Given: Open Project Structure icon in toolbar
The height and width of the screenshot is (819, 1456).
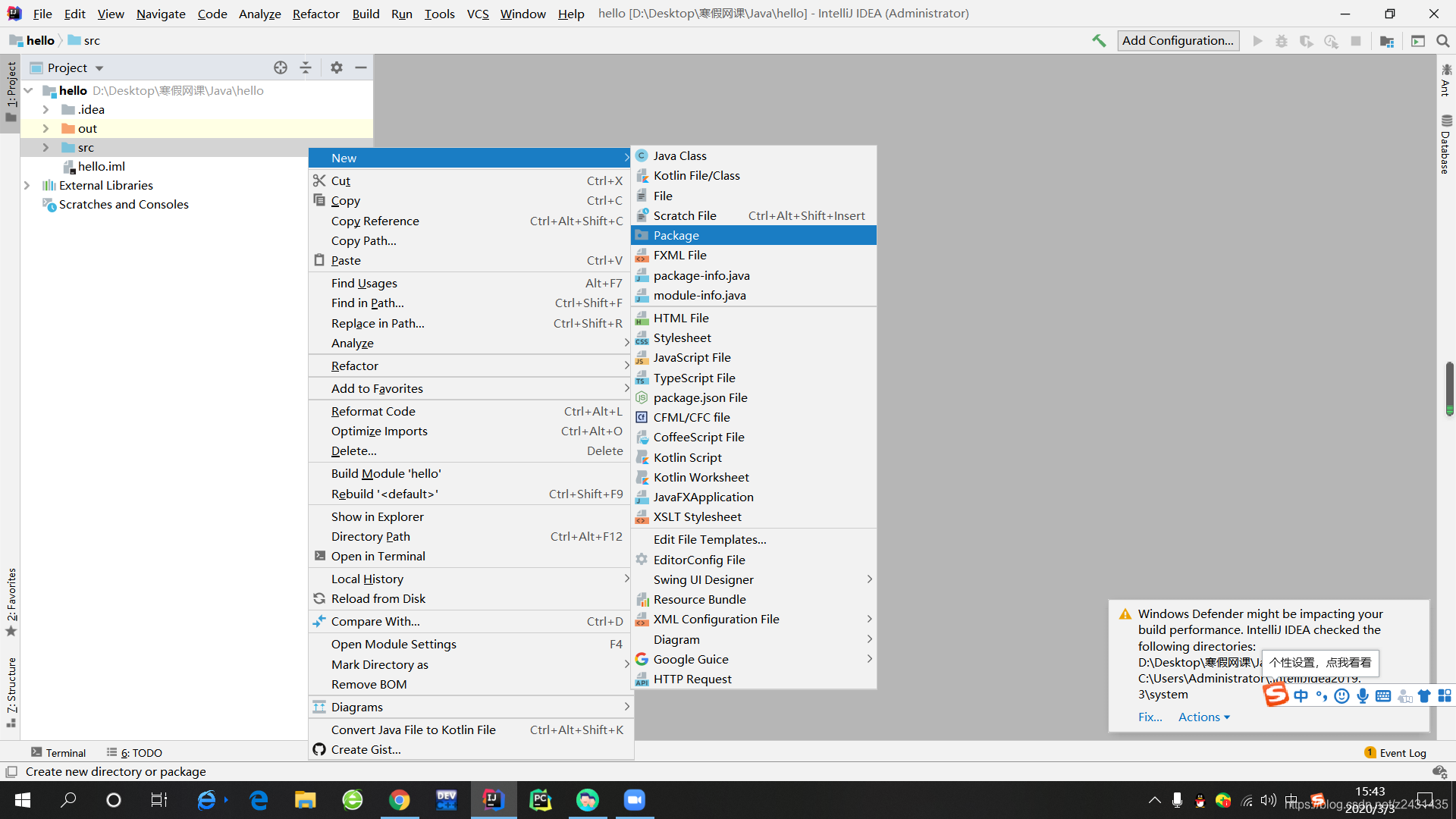Looking at the screenshot, I should (1387, 41).
